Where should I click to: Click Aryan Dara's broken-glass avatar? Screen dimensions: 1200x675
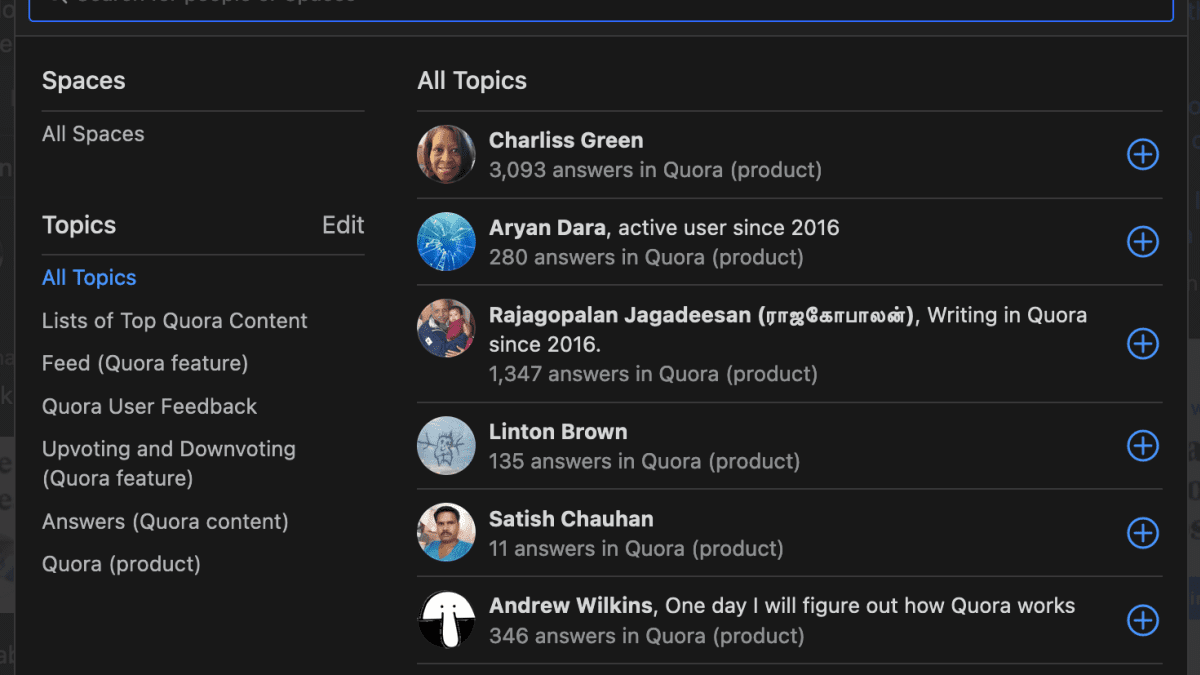tap(446, 242)
